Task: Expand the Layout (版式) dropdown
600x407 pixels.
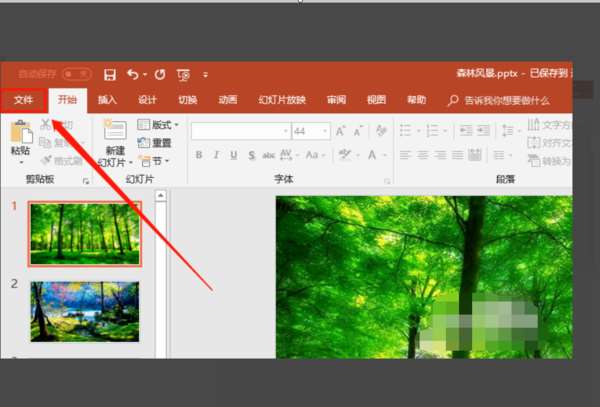Action: [158, 125]
